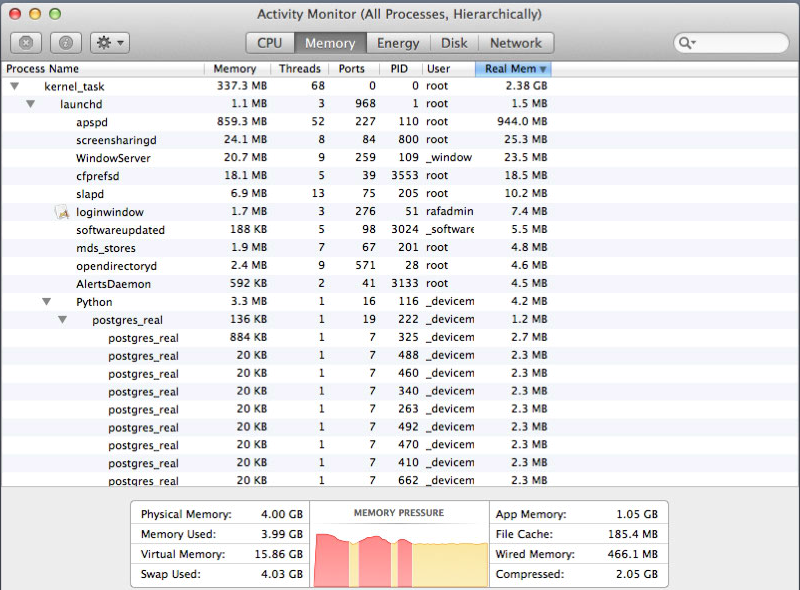Collapse the launchd disclosure triangle
Image resolution: width=800 pixels, height=590 pixels.
pyautogui.click(x=31, y=104)
